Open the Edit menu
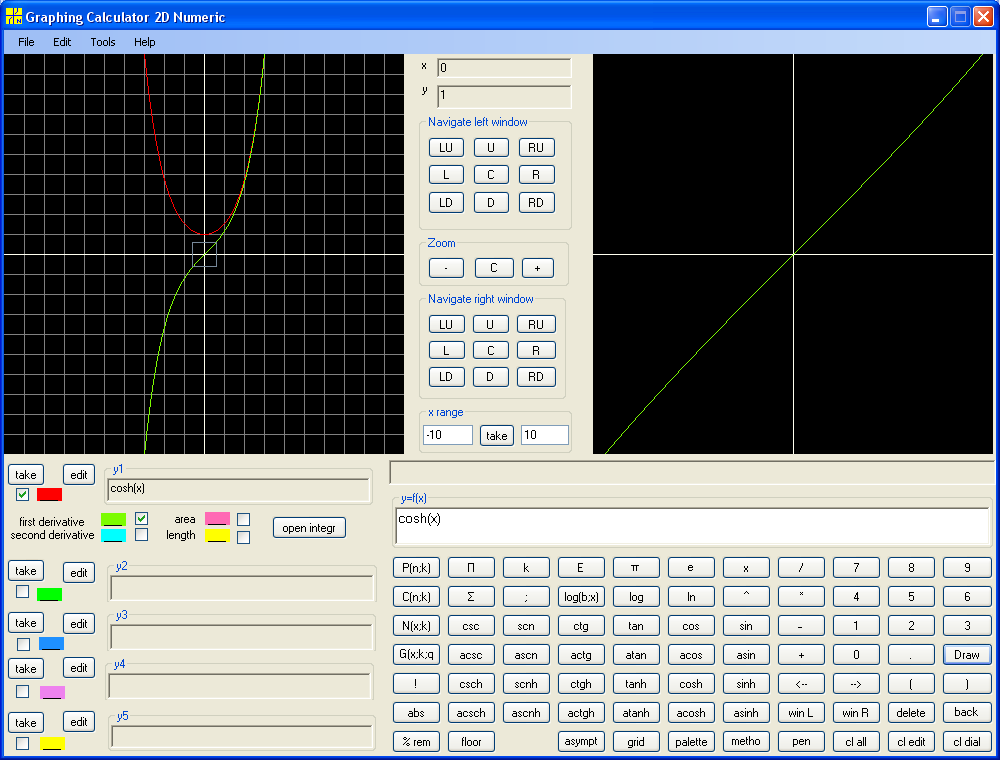This screenshot has height=760, width=1000. pyautogui.click(x=62, y=42)
